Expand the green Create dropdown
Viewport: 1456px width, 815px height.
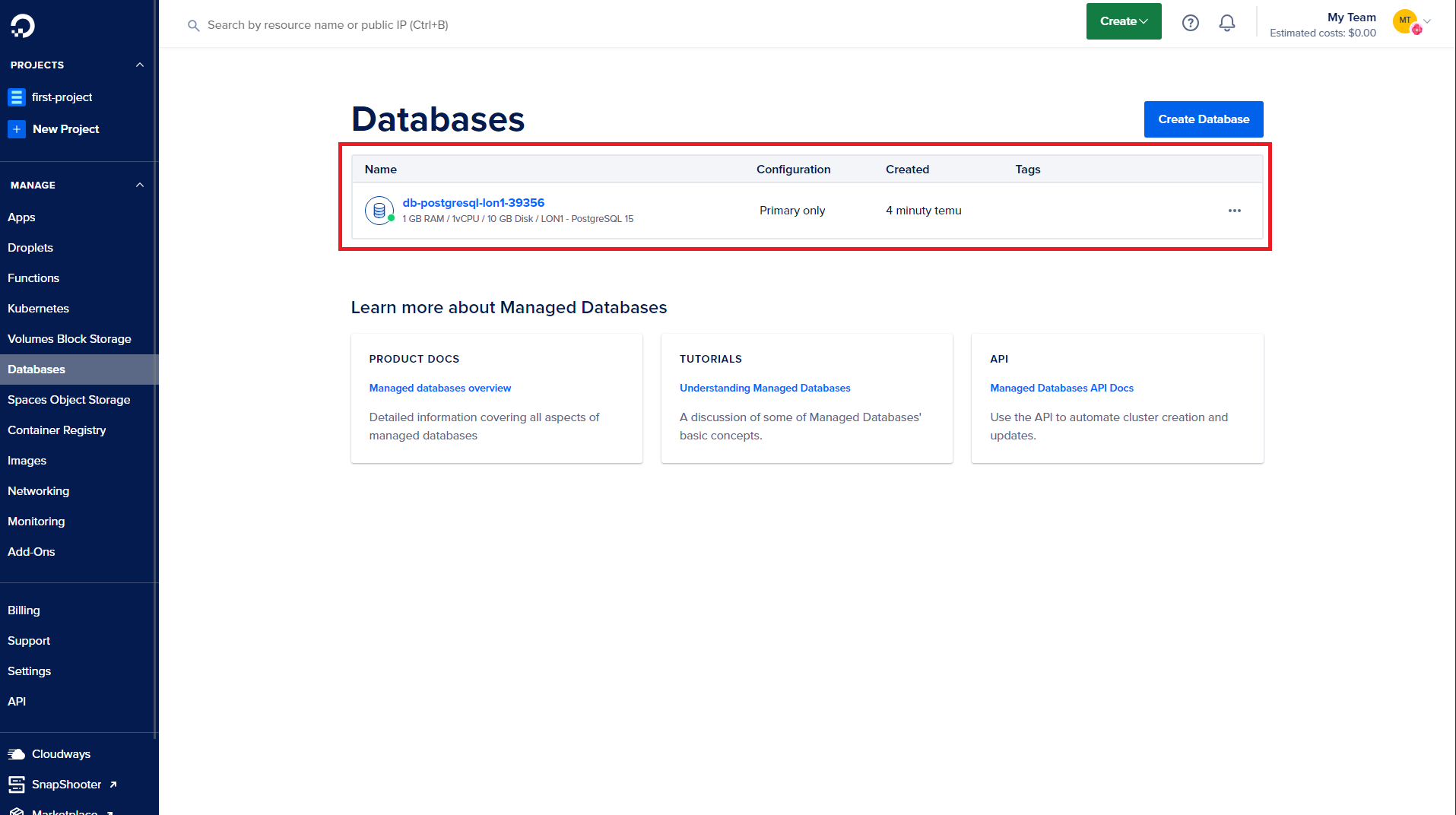tap(1123, 21)
